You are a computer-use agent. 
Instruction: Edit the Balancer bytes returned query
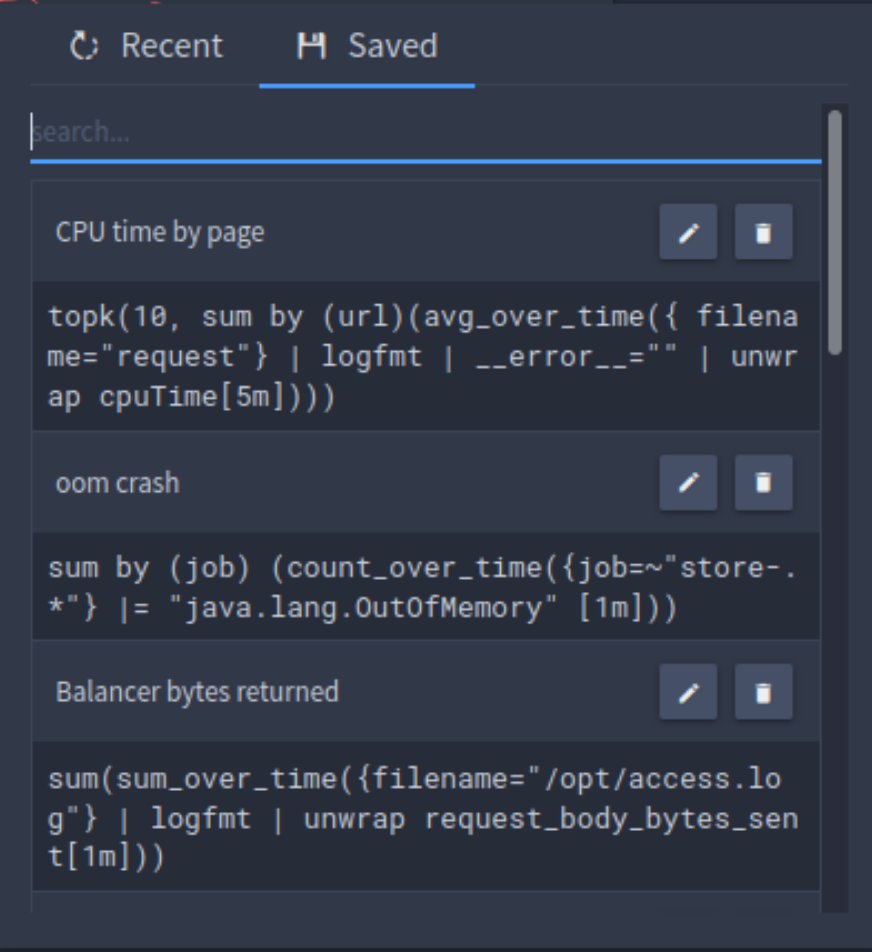pyautogui.click(x=688, y=692)
